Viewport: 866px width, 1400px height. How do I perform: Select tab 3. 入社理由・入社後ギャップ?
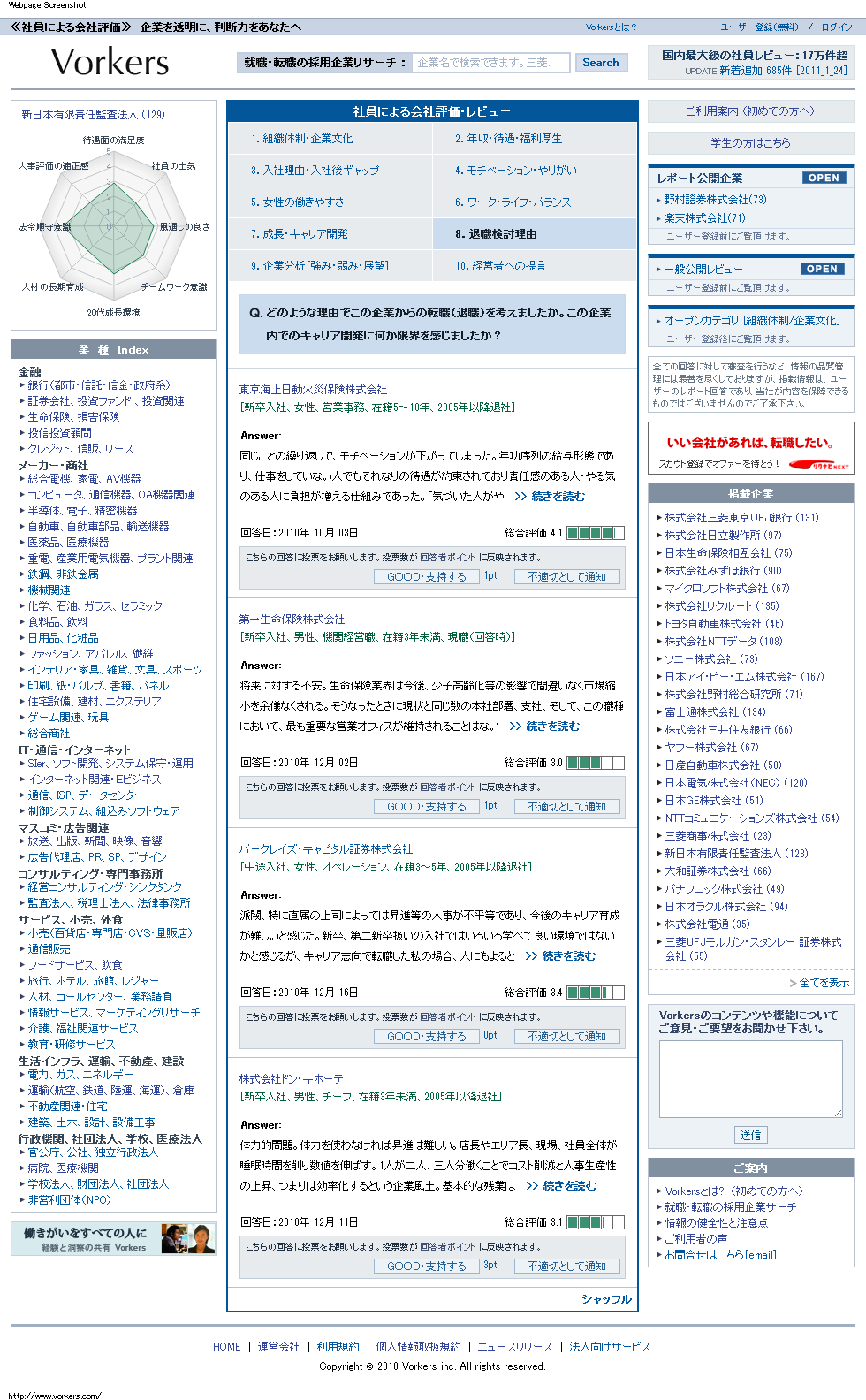[330, 171]
